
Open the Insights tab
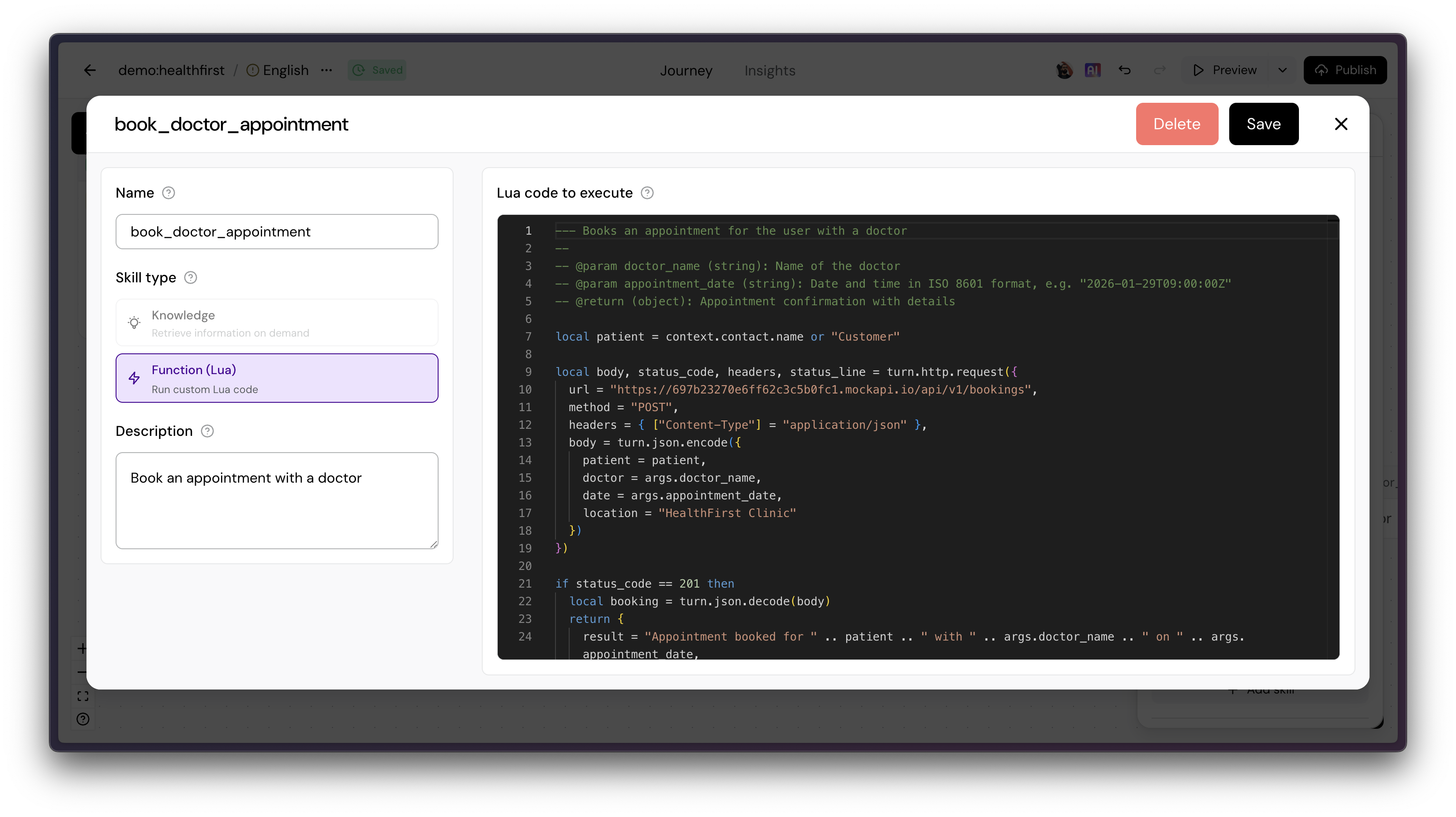(769, 71)
